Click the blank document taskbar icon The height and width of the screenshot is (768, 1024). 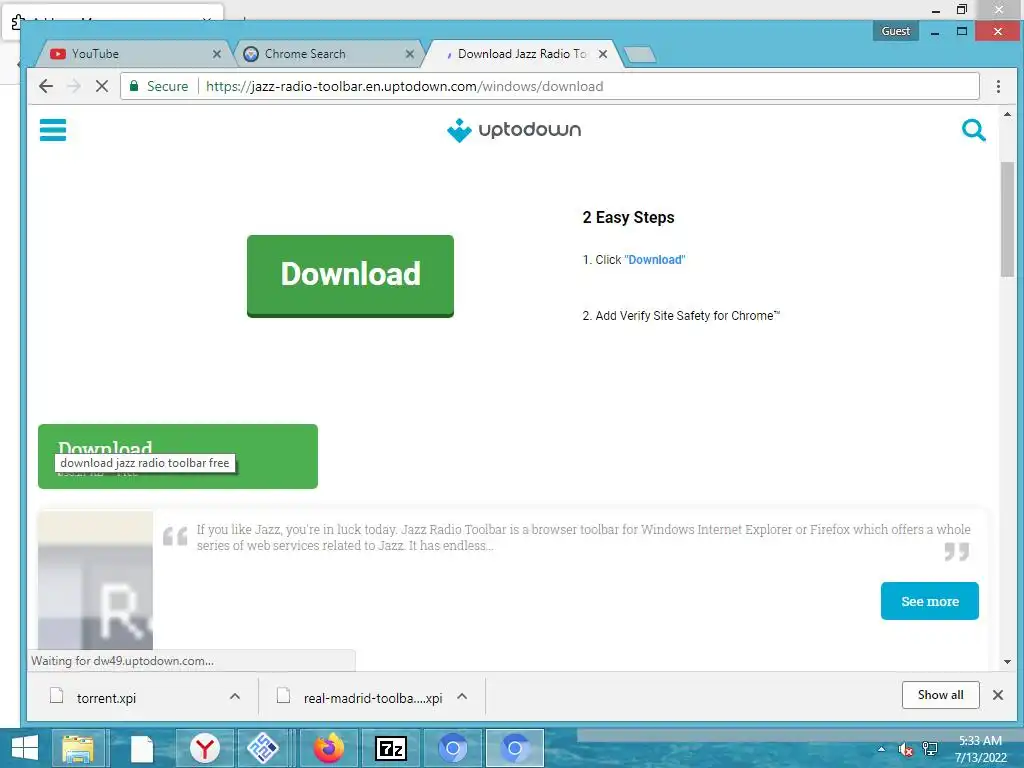point(142,748)
